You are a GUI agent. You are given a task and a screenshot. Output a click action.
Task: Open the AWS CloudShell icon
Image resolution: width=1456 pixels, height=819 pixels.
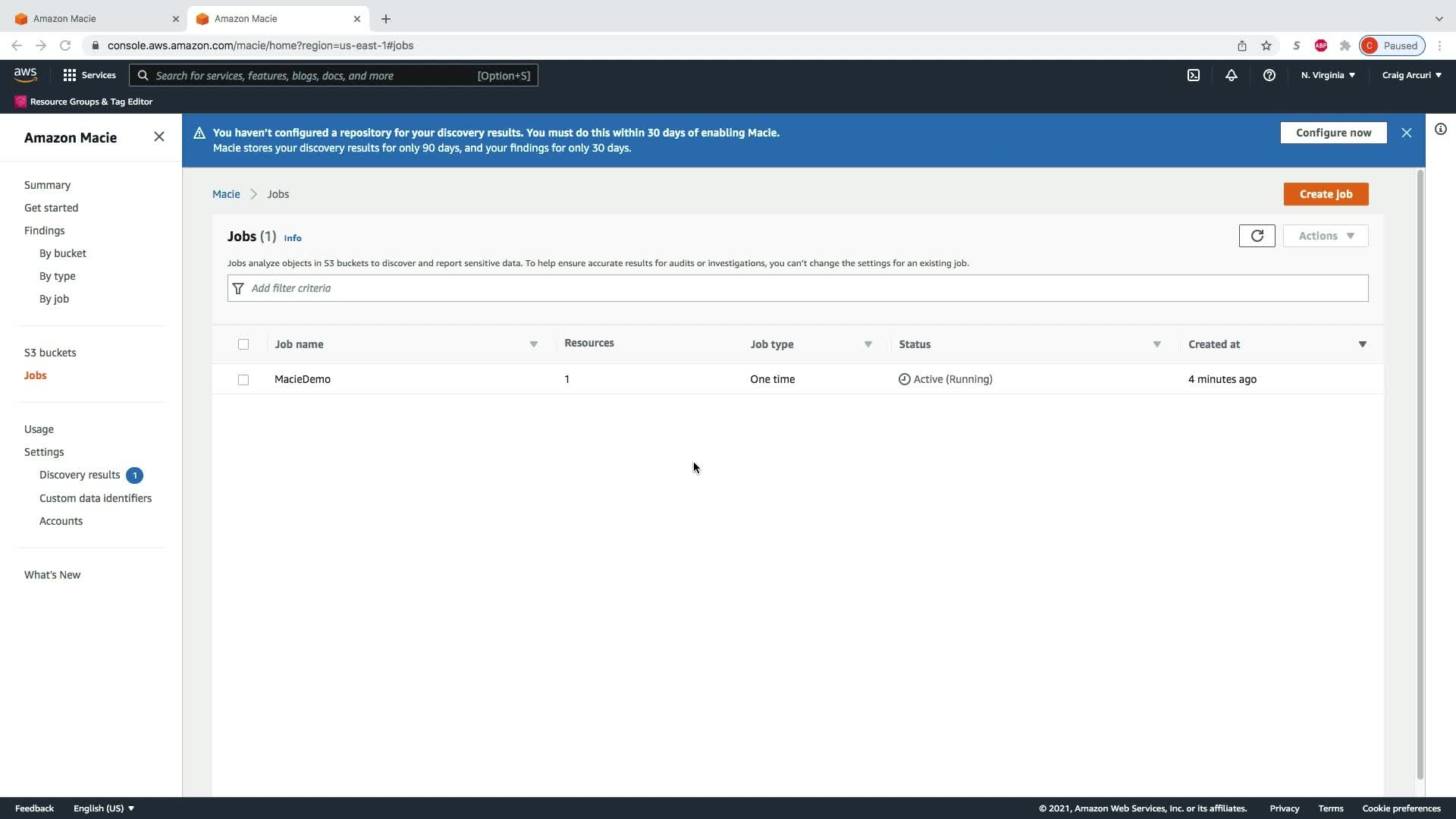tap(1193, 75)
